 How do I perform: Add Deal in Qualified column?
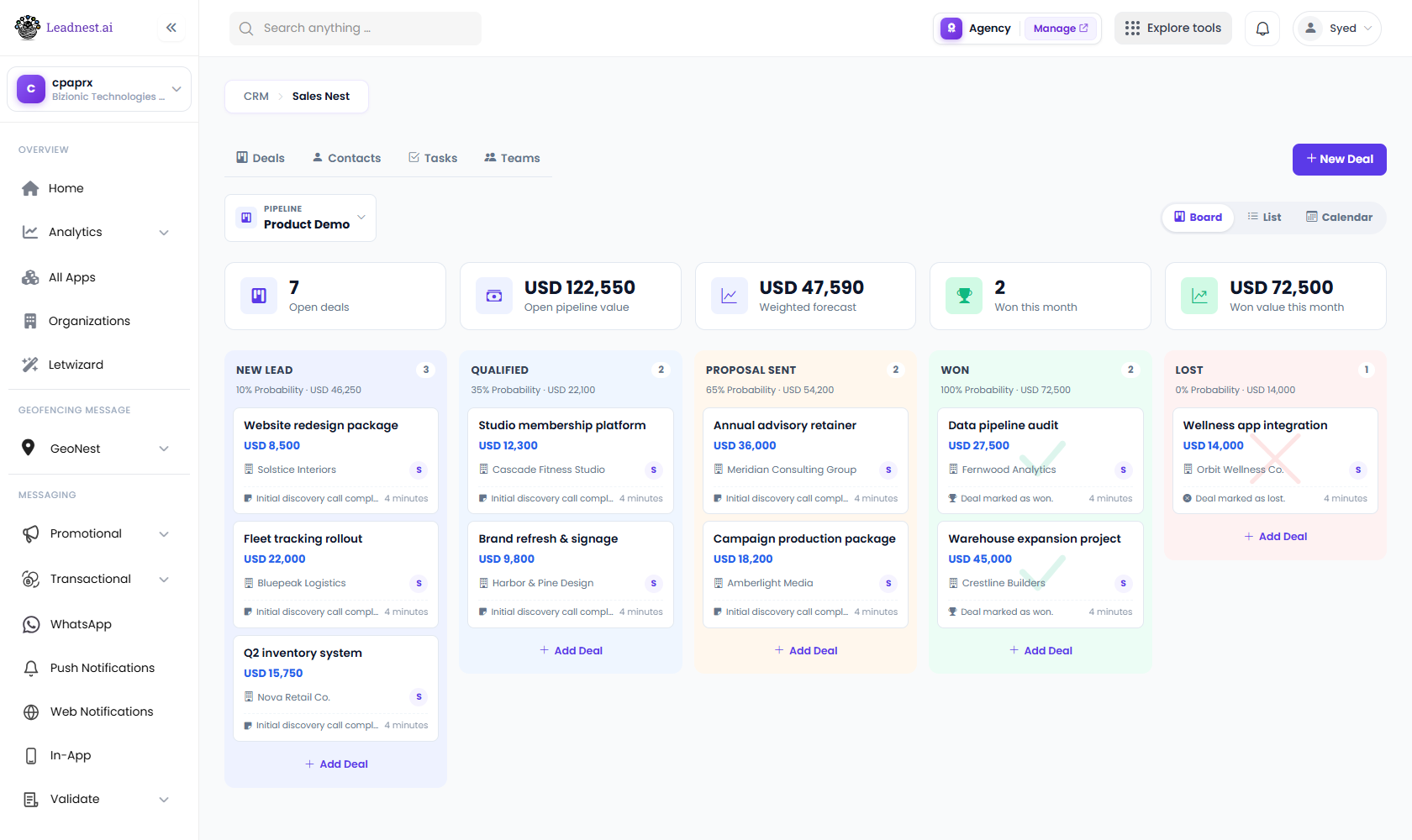(571, 650)
